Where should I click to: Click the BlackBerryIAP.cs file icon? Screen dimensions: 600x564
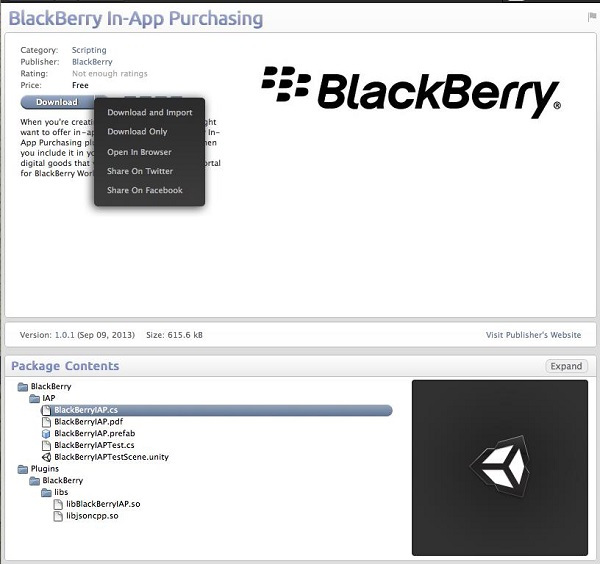(46, 410)
